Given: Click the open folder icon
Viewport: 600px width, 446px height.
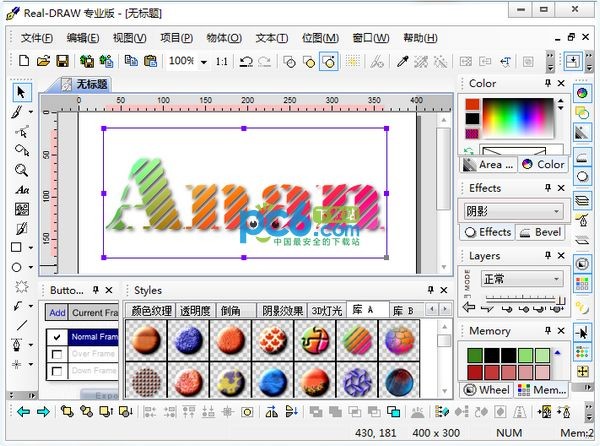Looking at the screenshot, I should 45,61.
